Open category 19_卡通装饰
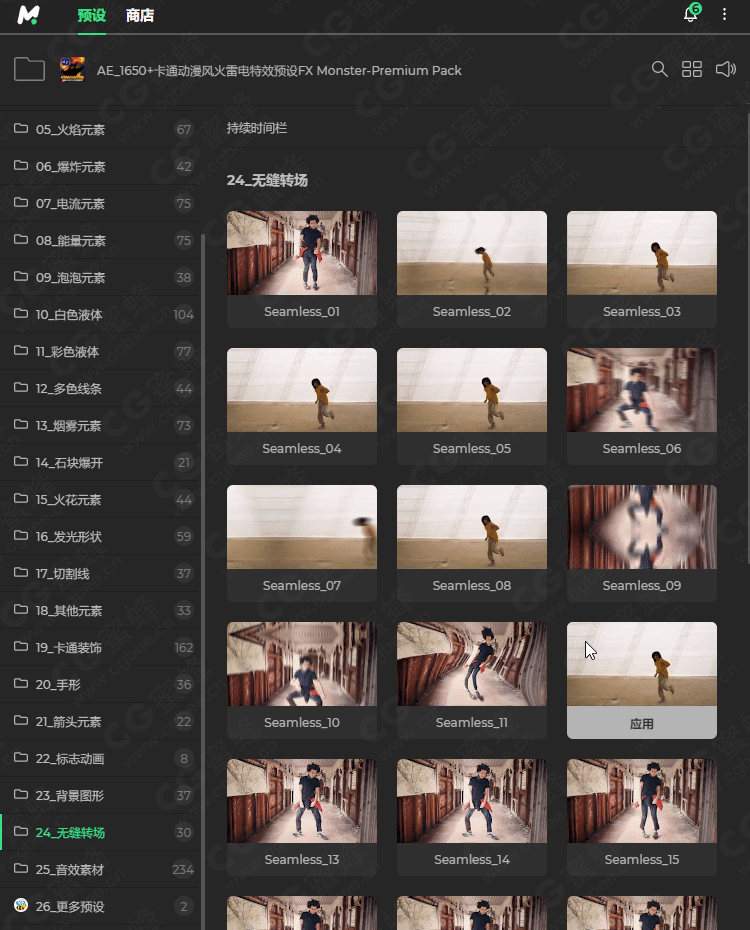Image resolution: width=750 pixels, height=930 pixels. click(100, 648)
